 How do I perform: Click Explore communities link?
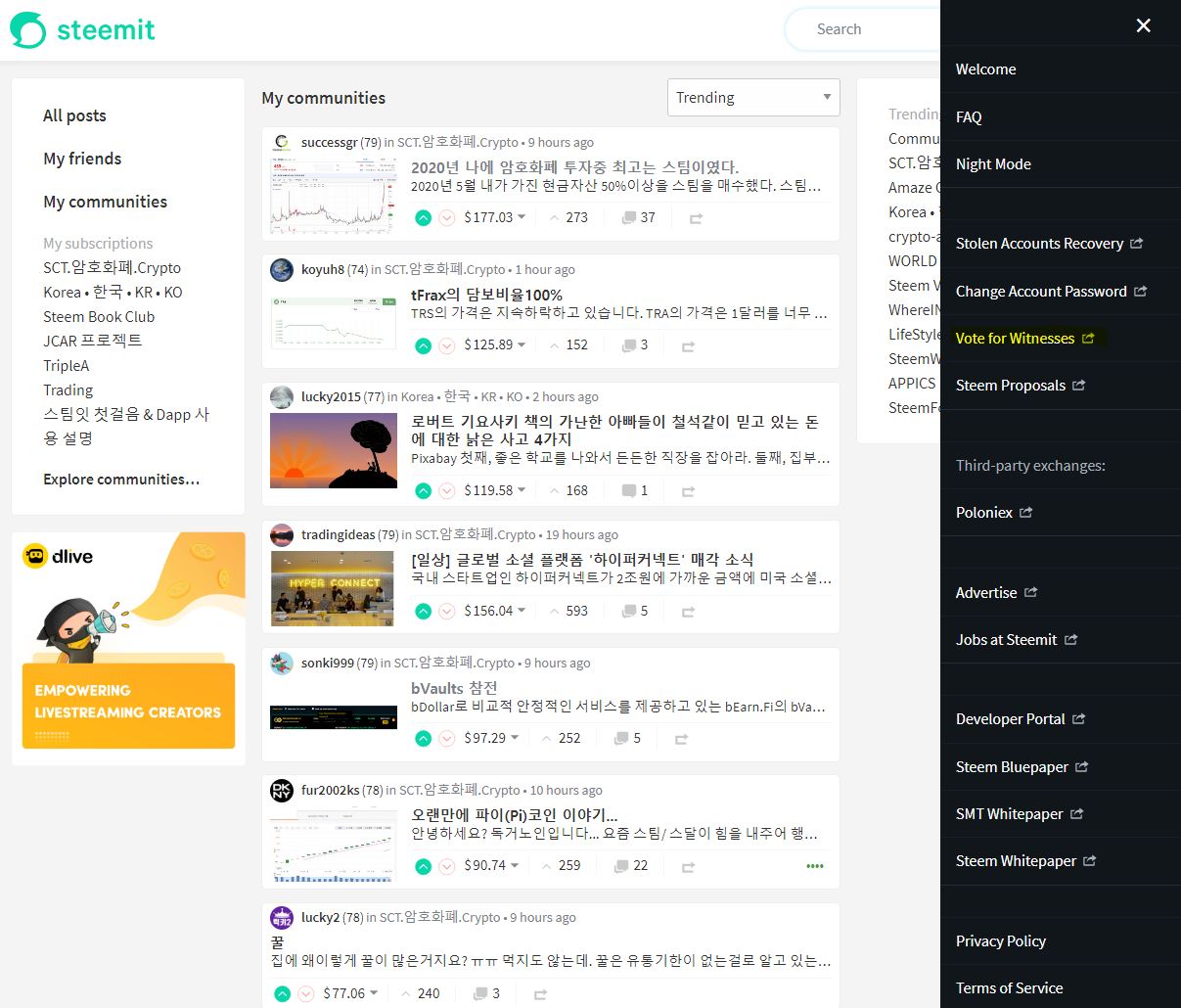point(121,479)
